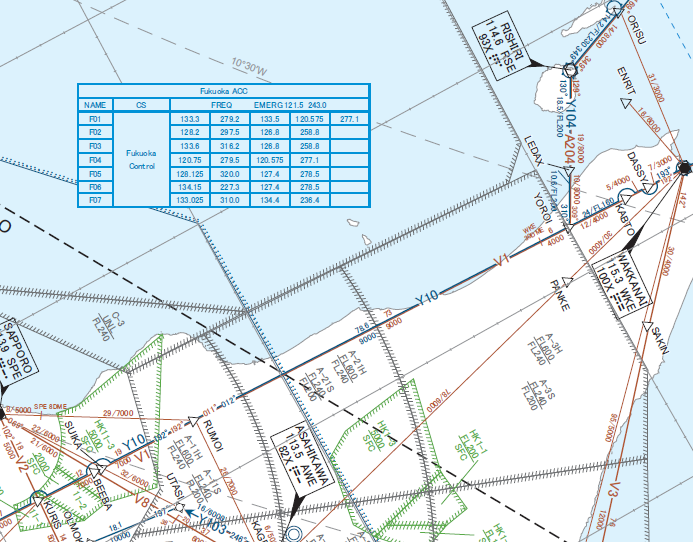Click the DASSY waypoint triangle symbol
The image size is (693, 542).
pos(648,188)
